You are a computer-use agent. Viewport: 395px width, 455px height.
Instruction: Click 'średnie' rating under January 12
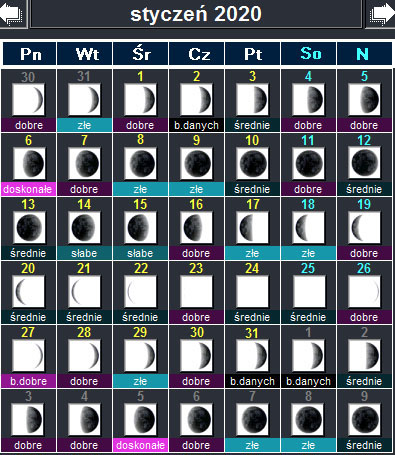(x=364, y=189)
